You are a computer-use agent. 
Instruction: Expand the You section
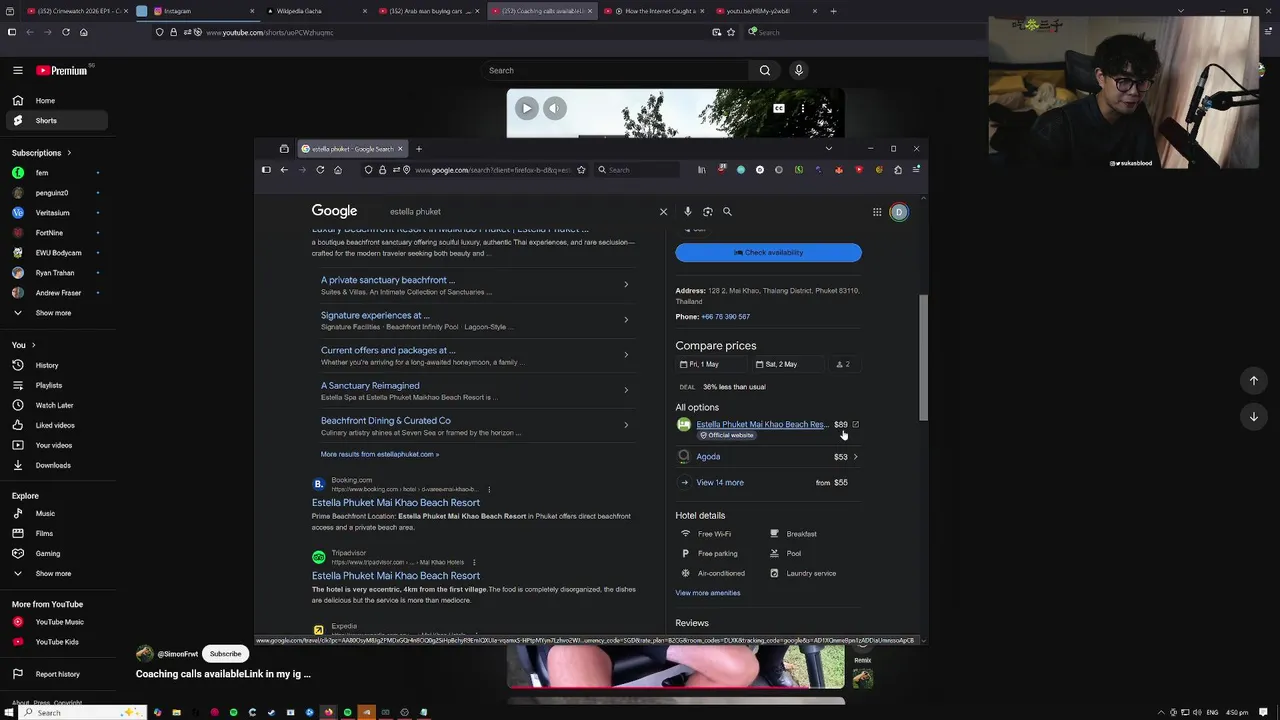click(x=23, y=345)
